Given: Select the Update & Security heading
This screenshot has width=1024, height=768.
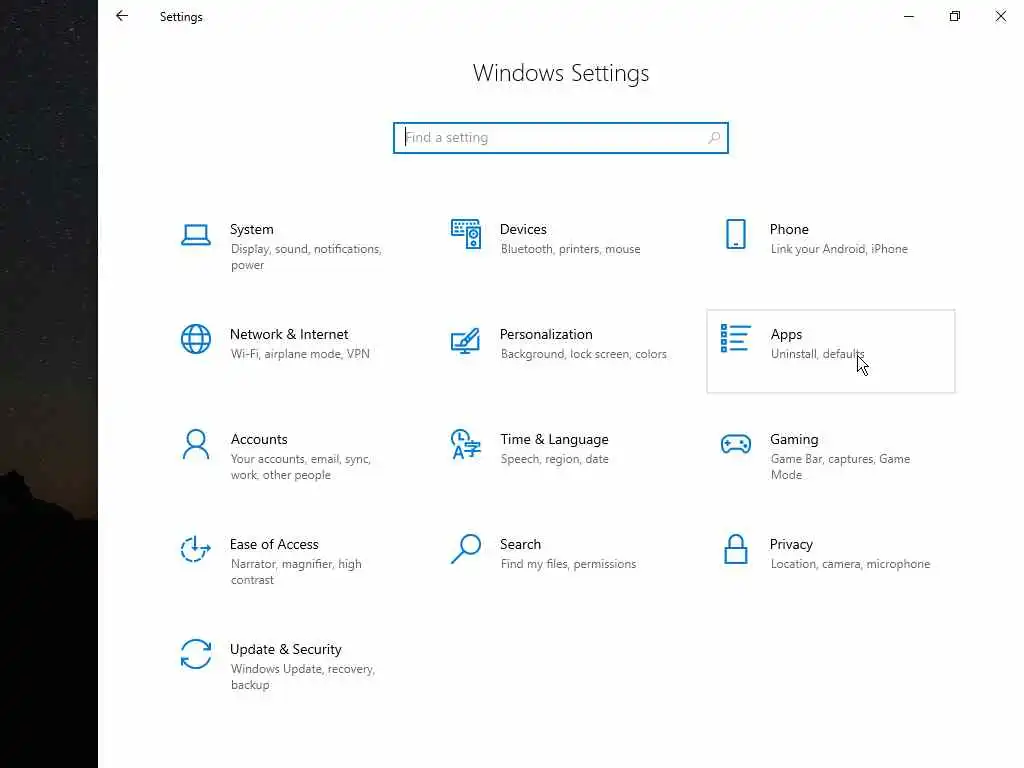Looking at the screenshot, I should tap(285, 650).
